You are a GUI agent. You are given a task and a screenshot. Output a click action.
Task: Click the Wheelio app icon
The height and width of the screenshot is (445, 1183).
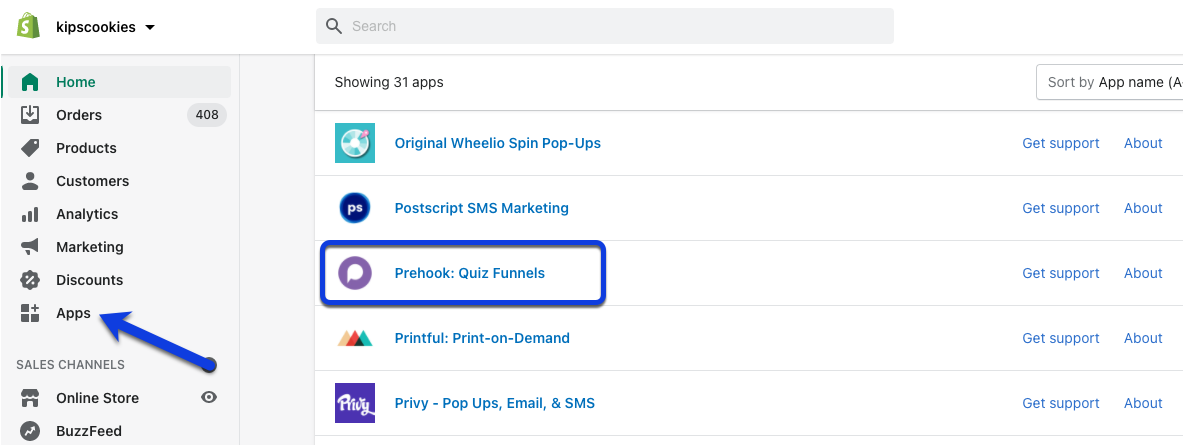click(355, 143)
